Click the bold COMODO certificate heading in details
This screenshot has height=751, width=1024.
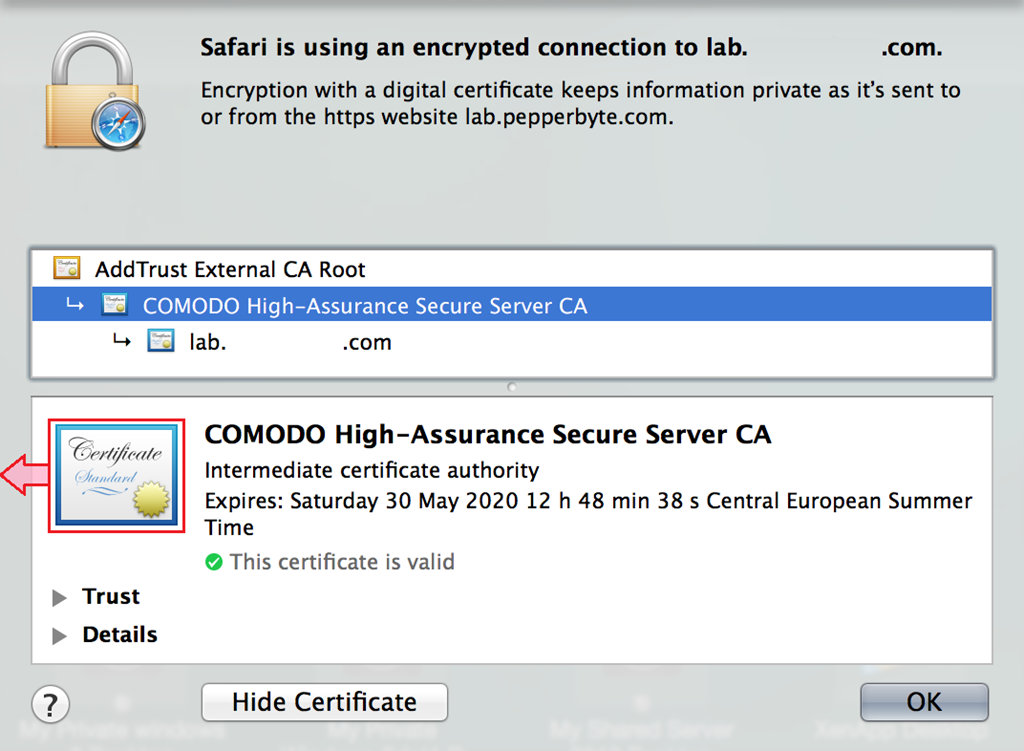(487, 435)
